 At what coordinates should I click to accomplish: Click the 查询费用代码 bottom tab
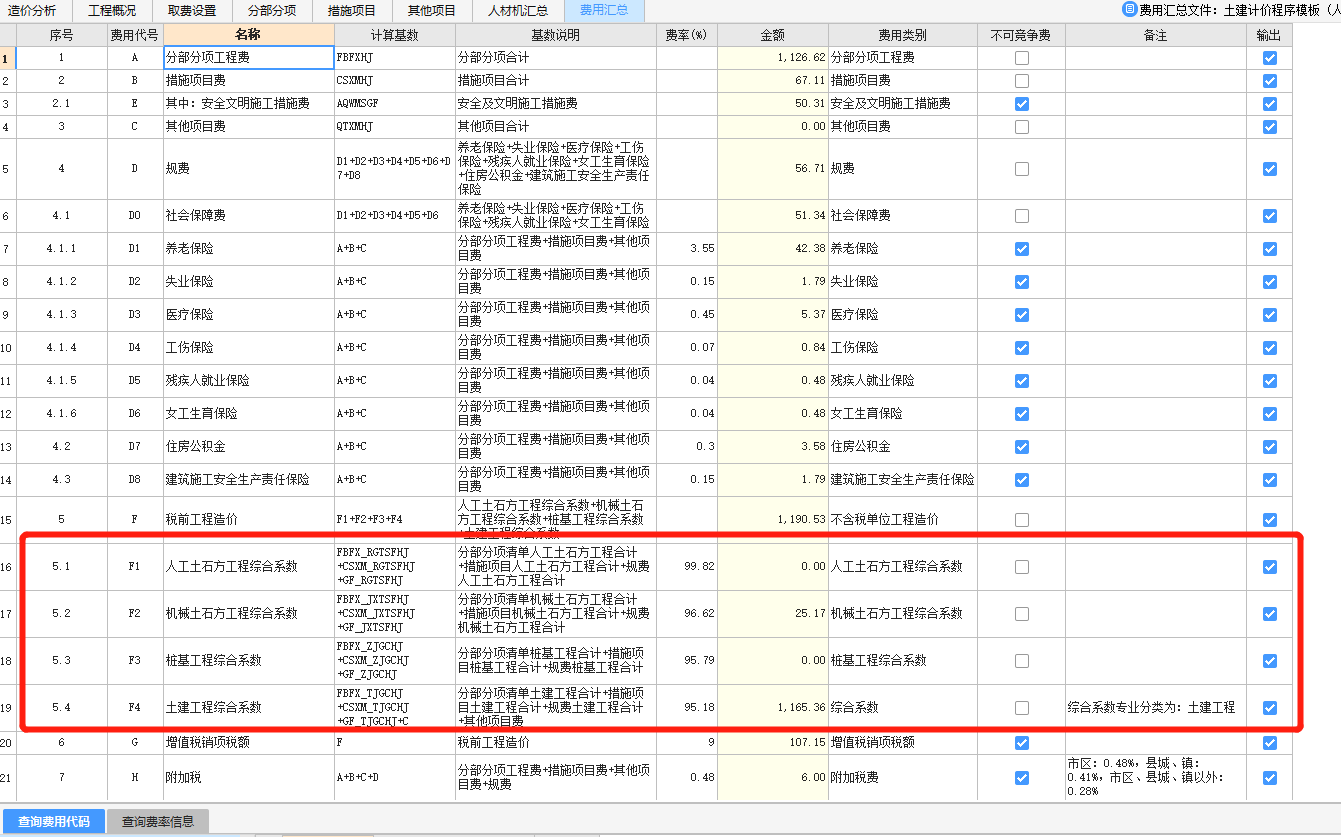point(54,822)
